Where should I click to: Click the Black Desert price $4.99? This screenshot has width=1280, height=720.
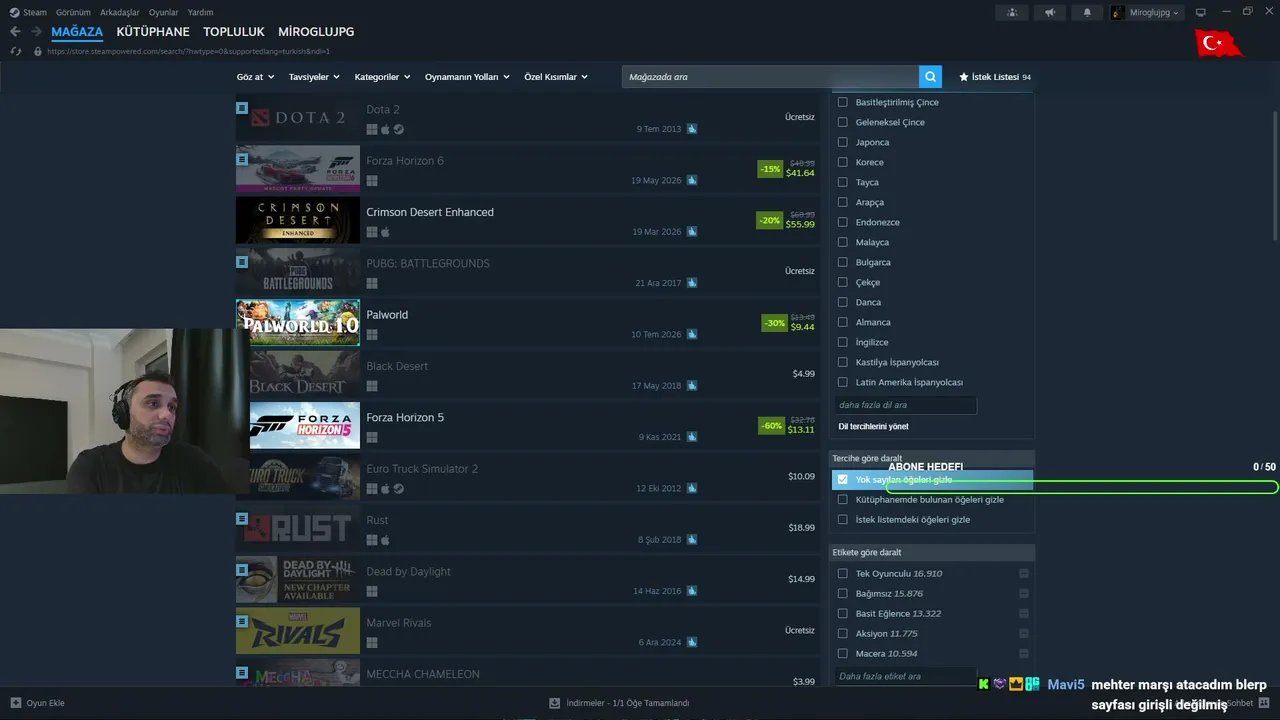coord(804,374)
